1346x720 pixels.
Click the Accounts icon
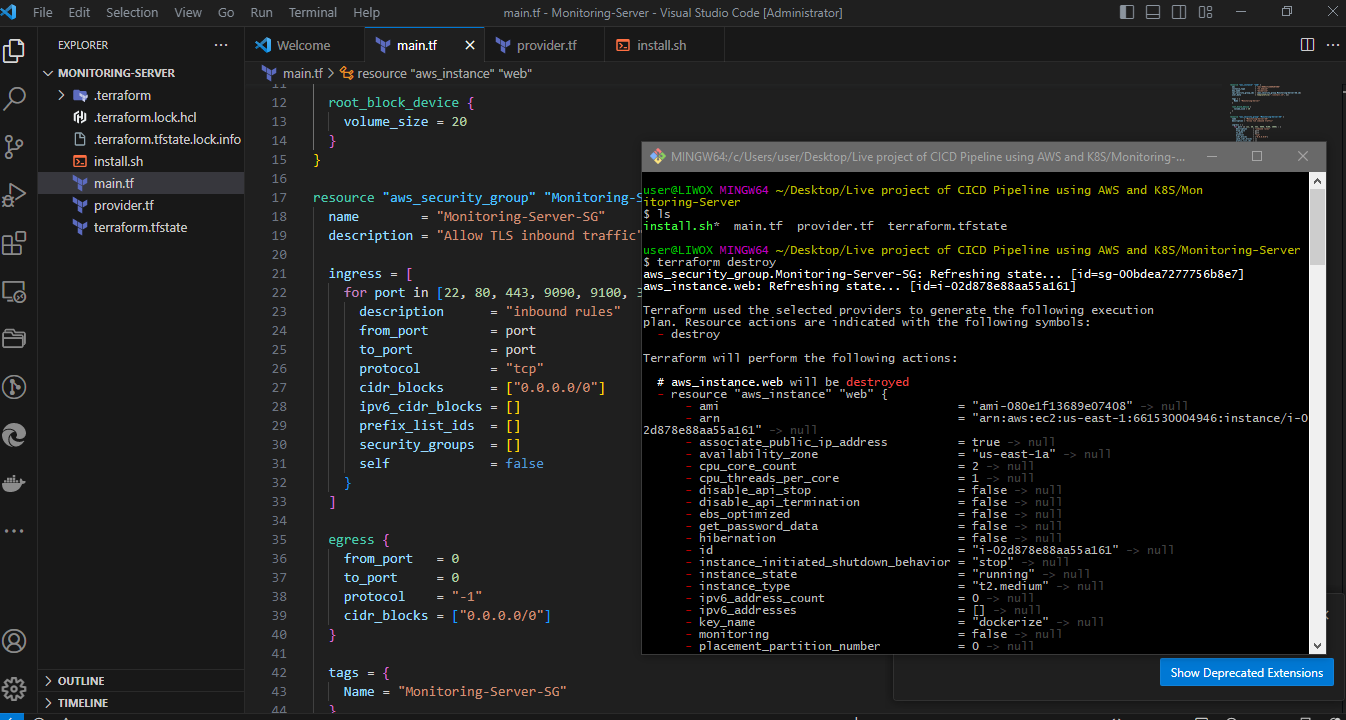point(15,641)
